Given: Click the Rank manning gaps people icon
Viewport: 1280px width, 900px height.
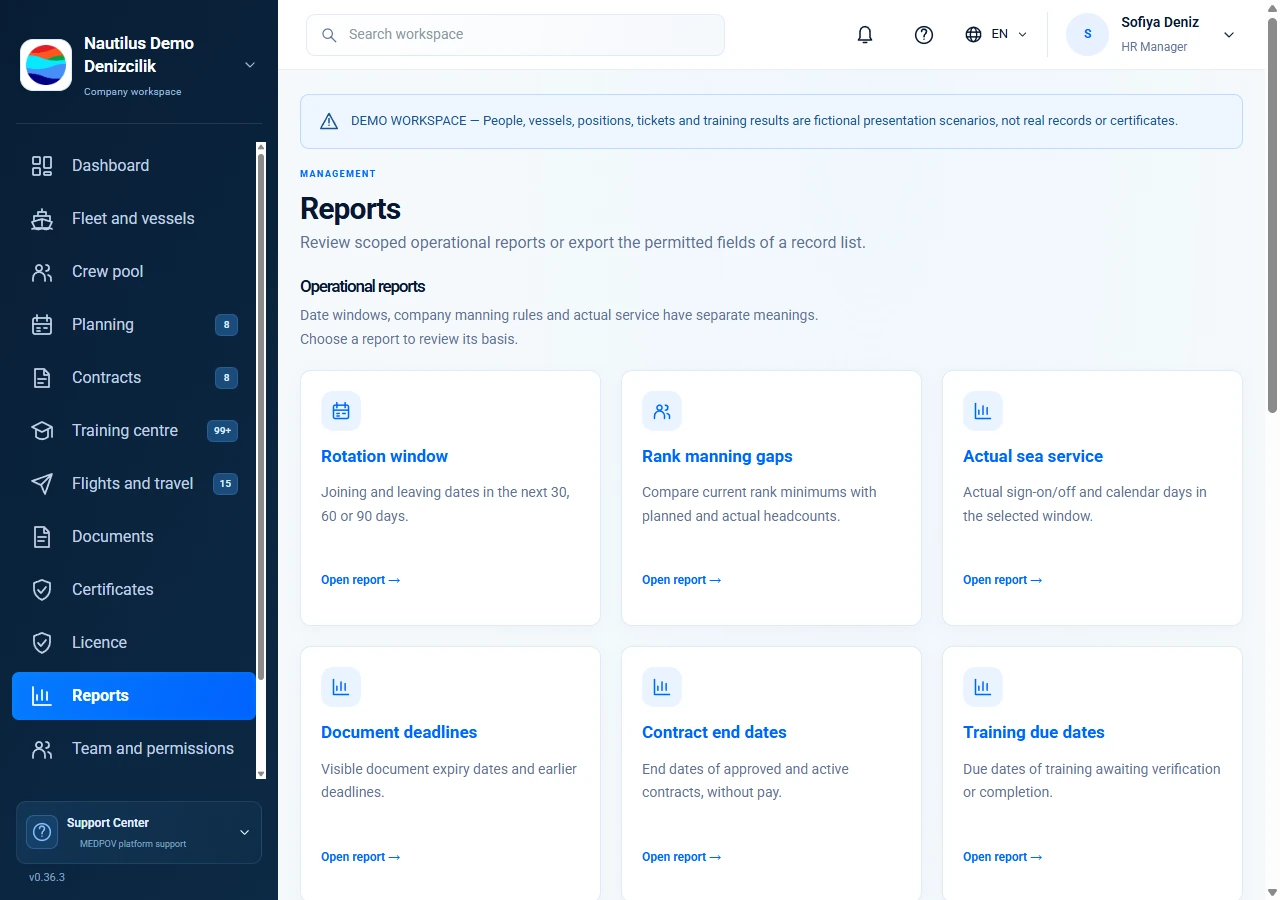Looking at the screenshot, I should click(662, 411).
